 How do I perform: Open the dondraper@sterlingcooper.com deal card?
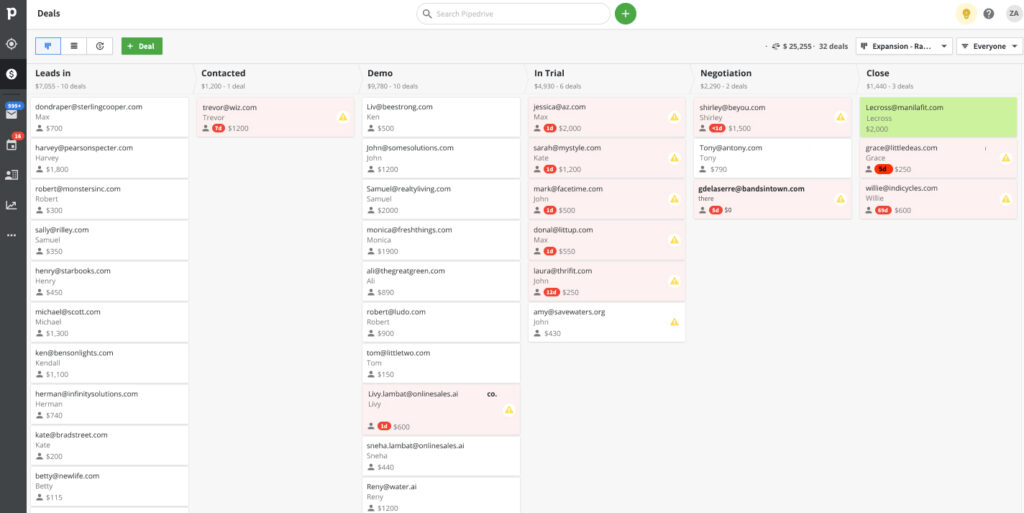pos(110,117)
